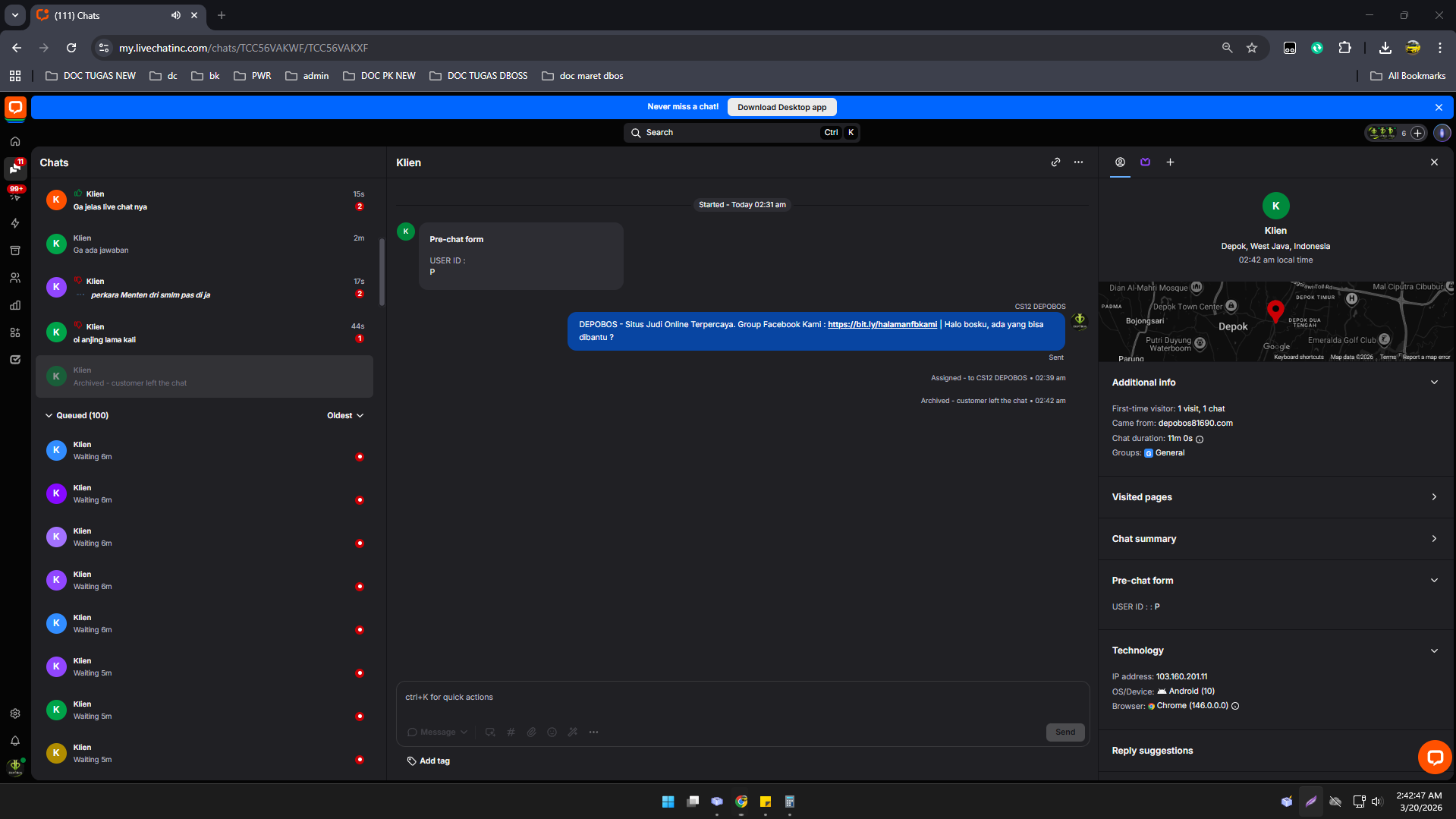The height and width of the screenshot is (819, 1456).
Task: Add a new details panel tab plus
Action: click(1170, 162)
